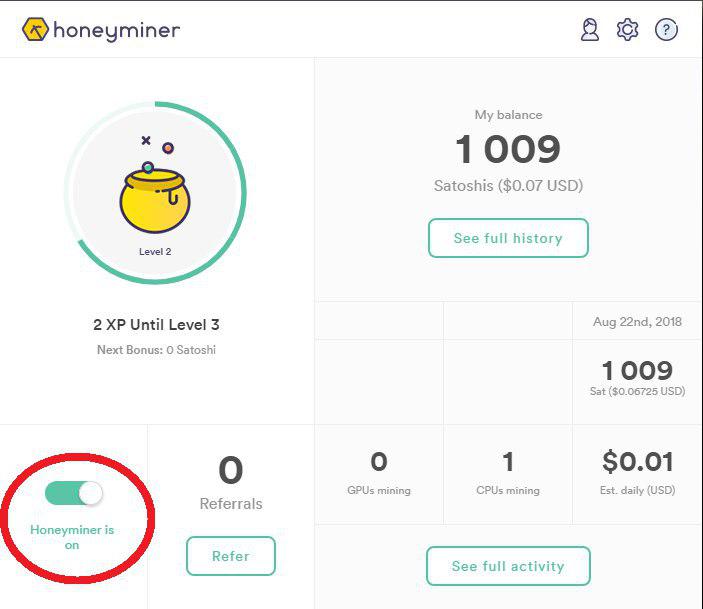703x609 pixels.
Task: Click the 2 XP Until Level 3 text
Action: click(156, 325)
